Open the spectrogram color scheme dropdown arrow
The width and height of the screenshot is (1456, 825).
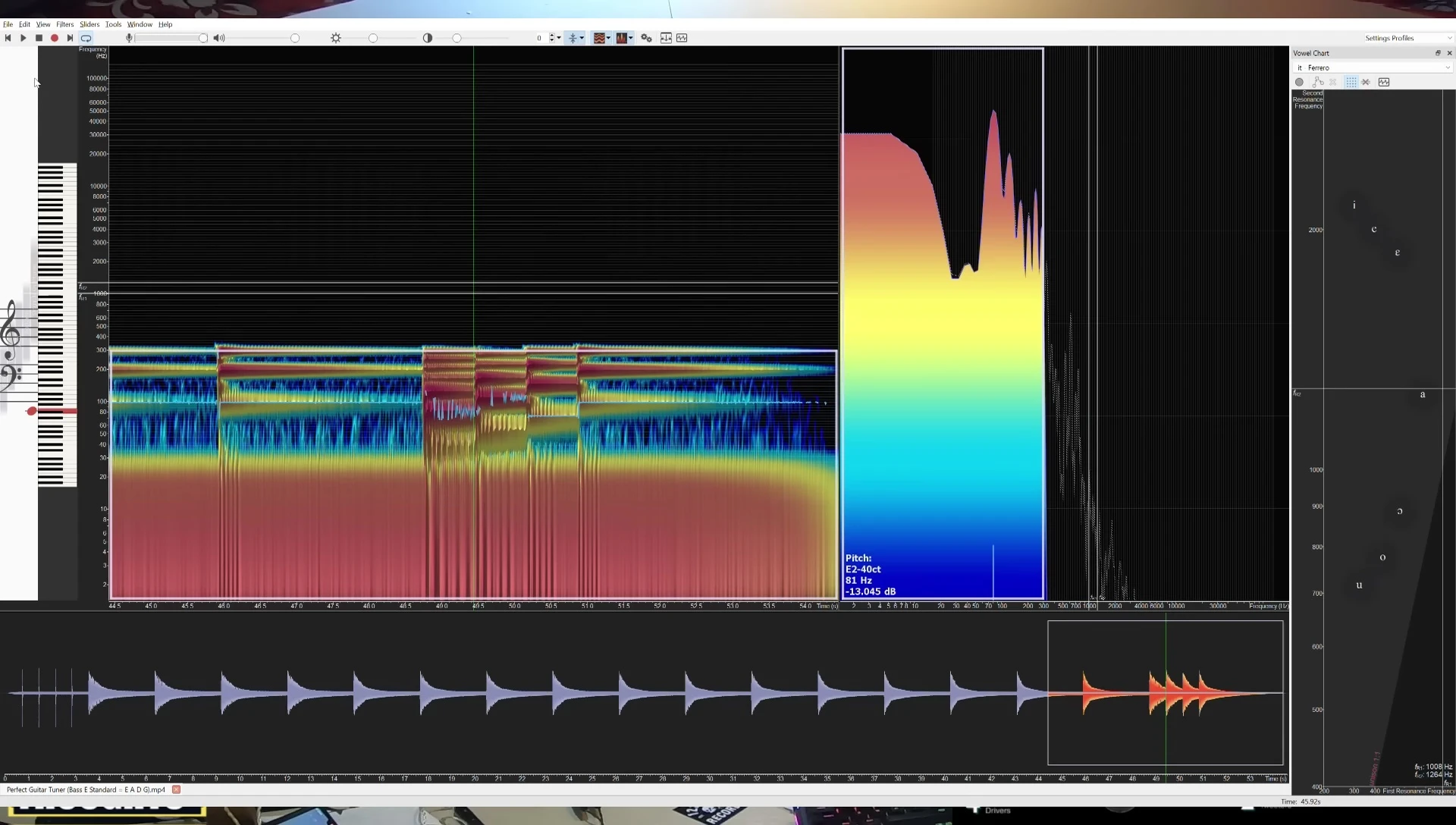608,38
